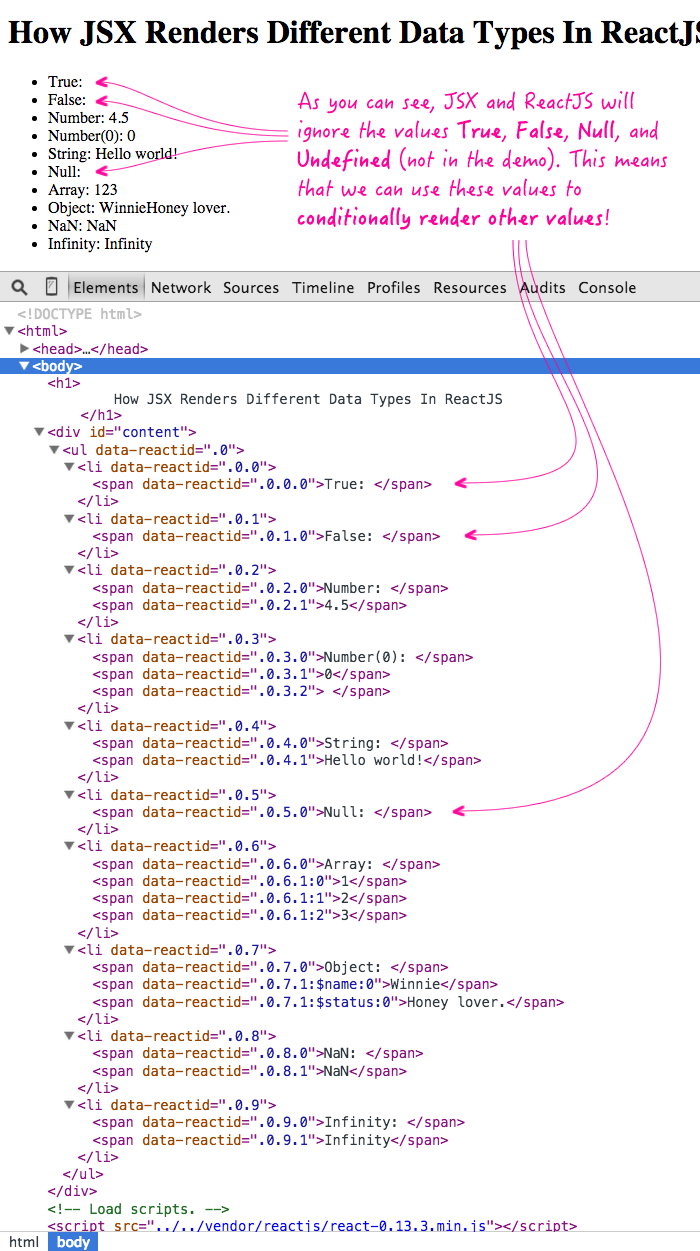The height and width of the screenshot is (1251, 700).
Task: Click the page list item Number(0): 0
Action: pos(91,136)
